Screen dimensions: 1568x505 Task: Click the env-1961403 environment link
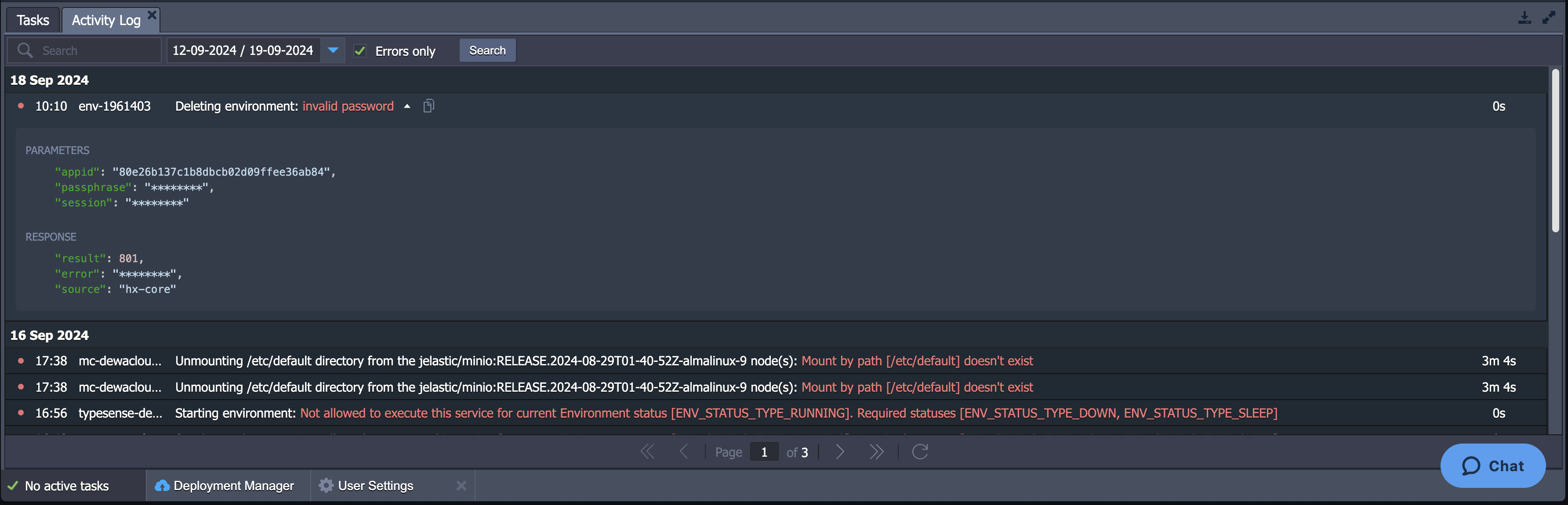tap(114, 105)
